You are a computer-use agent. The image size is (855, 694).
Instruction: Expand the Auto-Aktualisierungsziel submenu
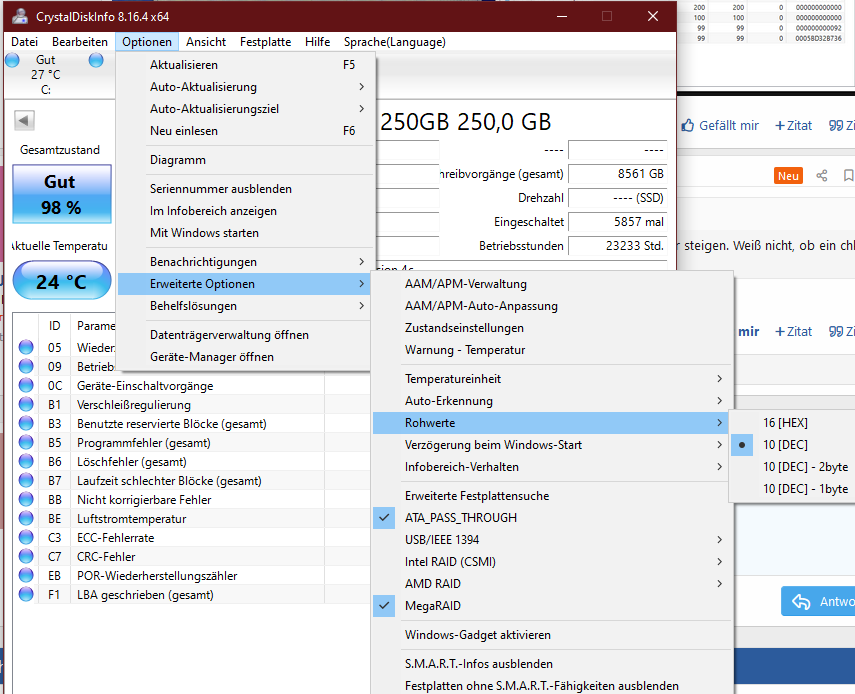tap(244, 109)
